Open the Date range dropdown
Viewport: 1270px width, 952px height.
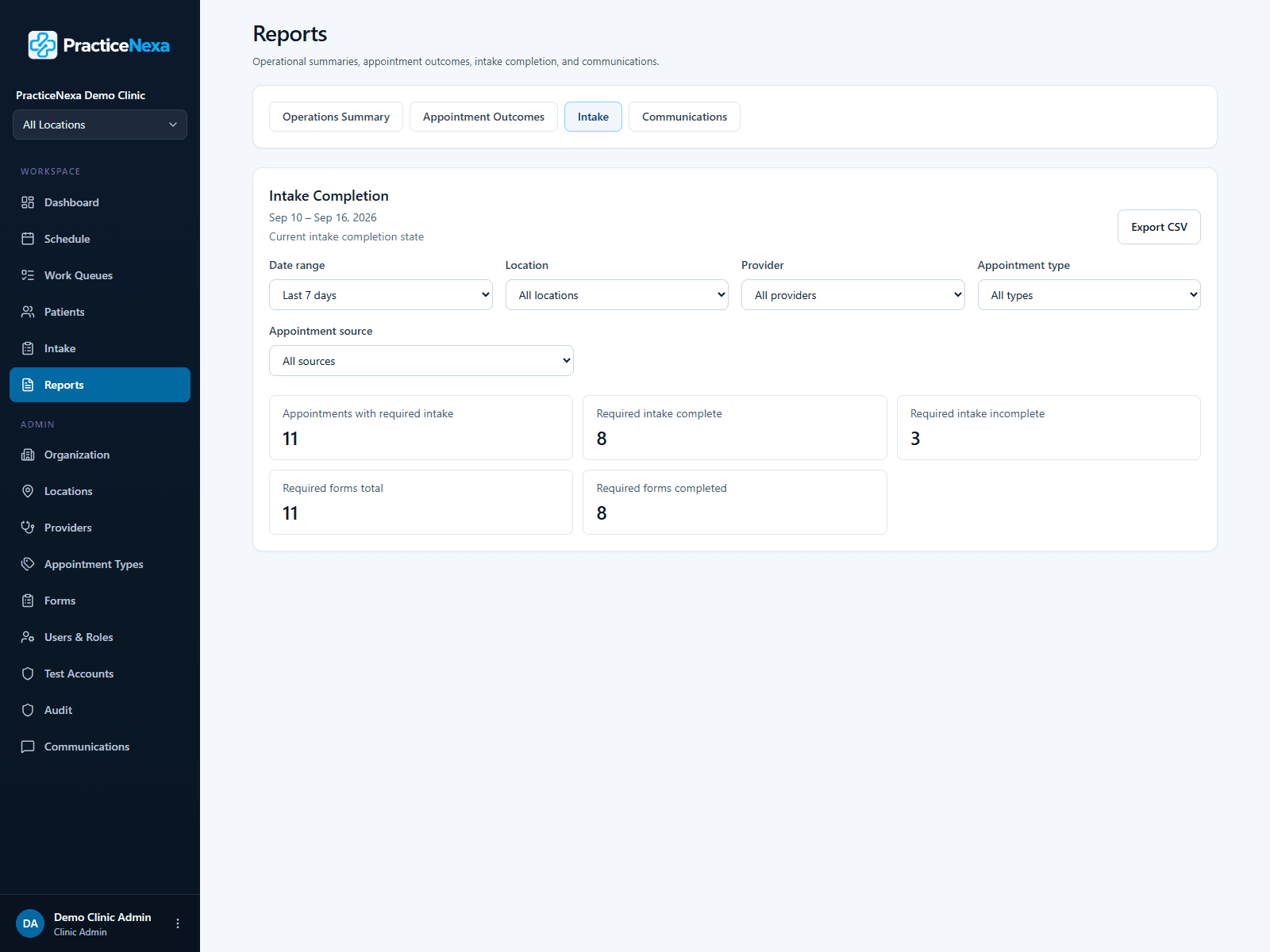381,295
